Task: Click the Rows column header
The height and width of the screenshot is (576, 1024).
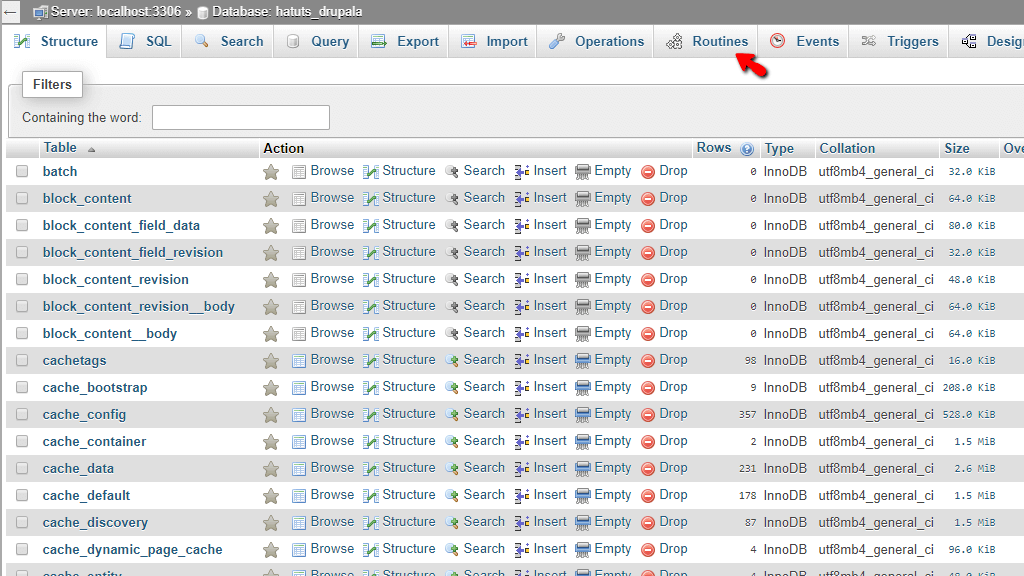Action: tap(714, 148)
